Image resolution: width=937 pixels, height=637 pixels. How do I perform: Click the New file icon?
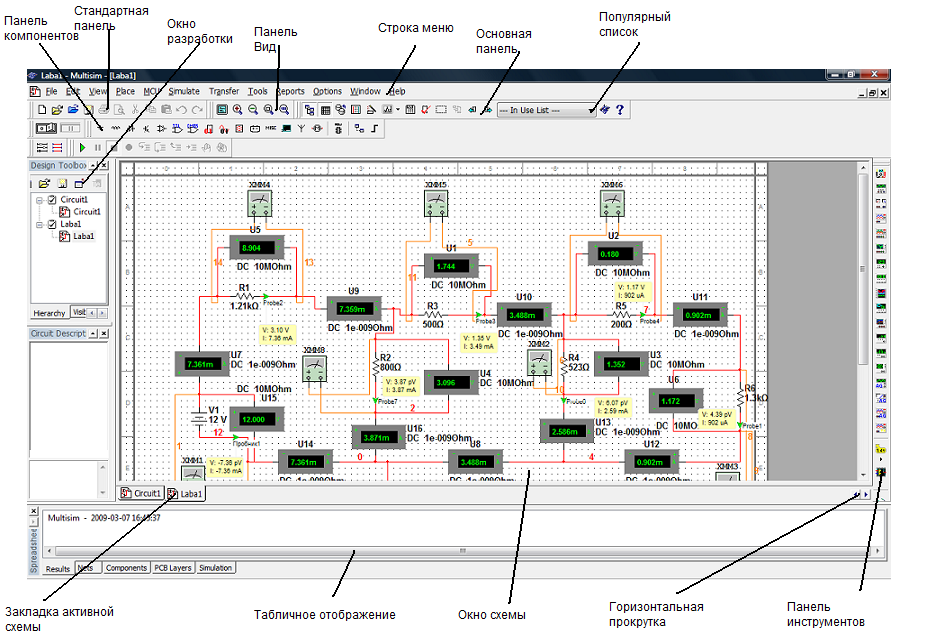[42, 110]
